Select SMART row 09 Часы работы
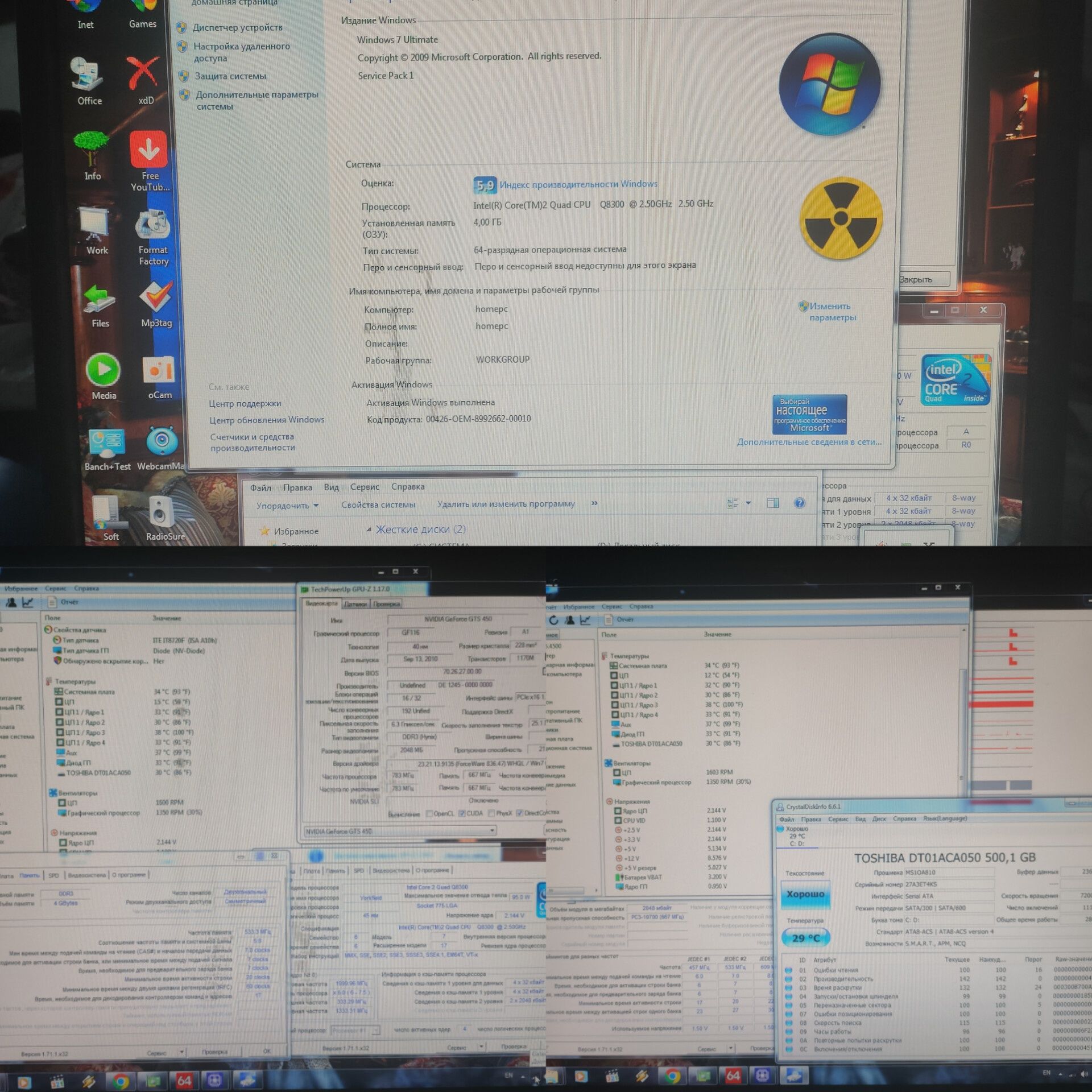Screen dimensions: 1092x1092 (937, 1031)
